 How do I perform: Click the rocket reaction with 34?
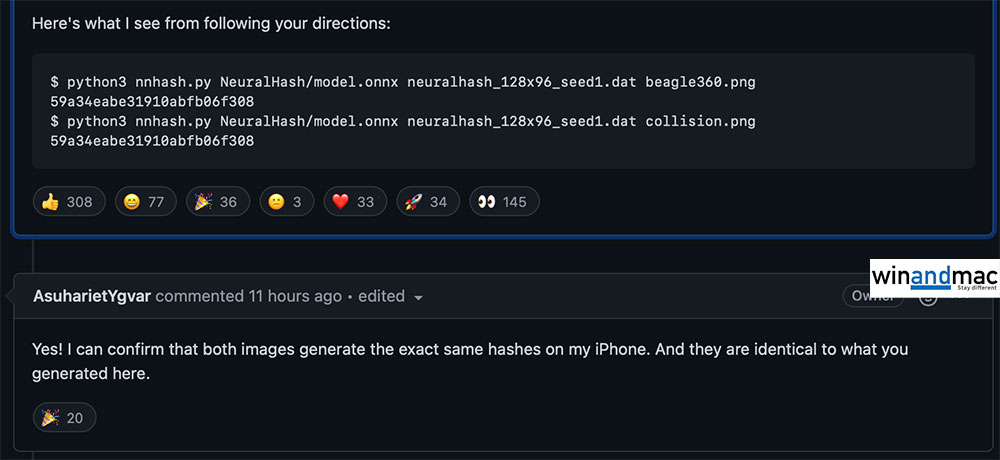pos(426,202)
